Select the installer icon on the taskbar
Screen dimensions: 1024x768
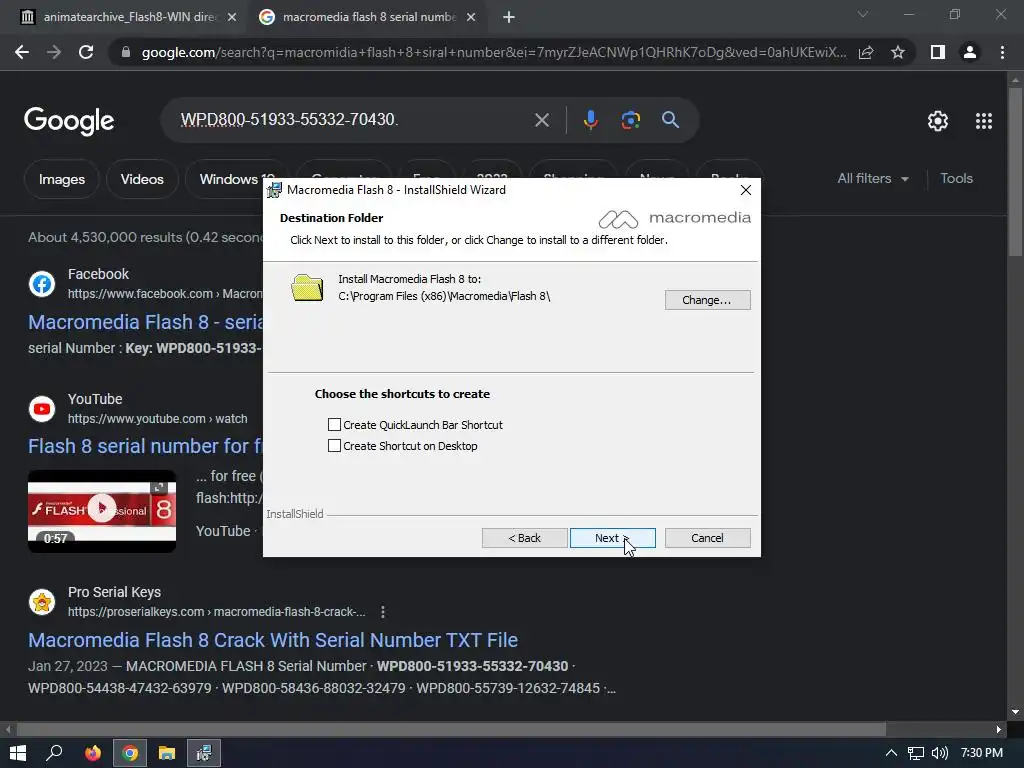point(204,753)
